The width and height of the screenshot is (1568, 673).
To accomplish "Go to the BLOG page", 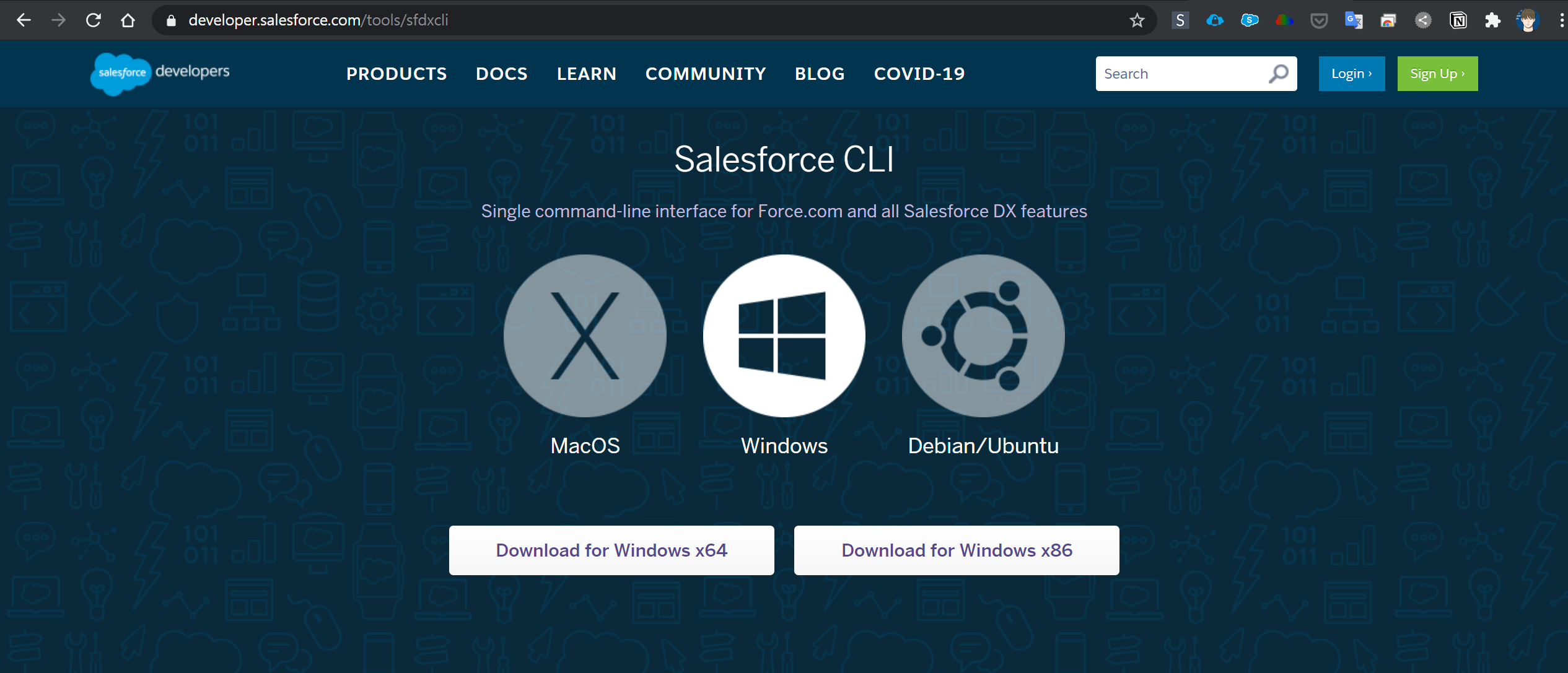I will click(x=820, y=74).
